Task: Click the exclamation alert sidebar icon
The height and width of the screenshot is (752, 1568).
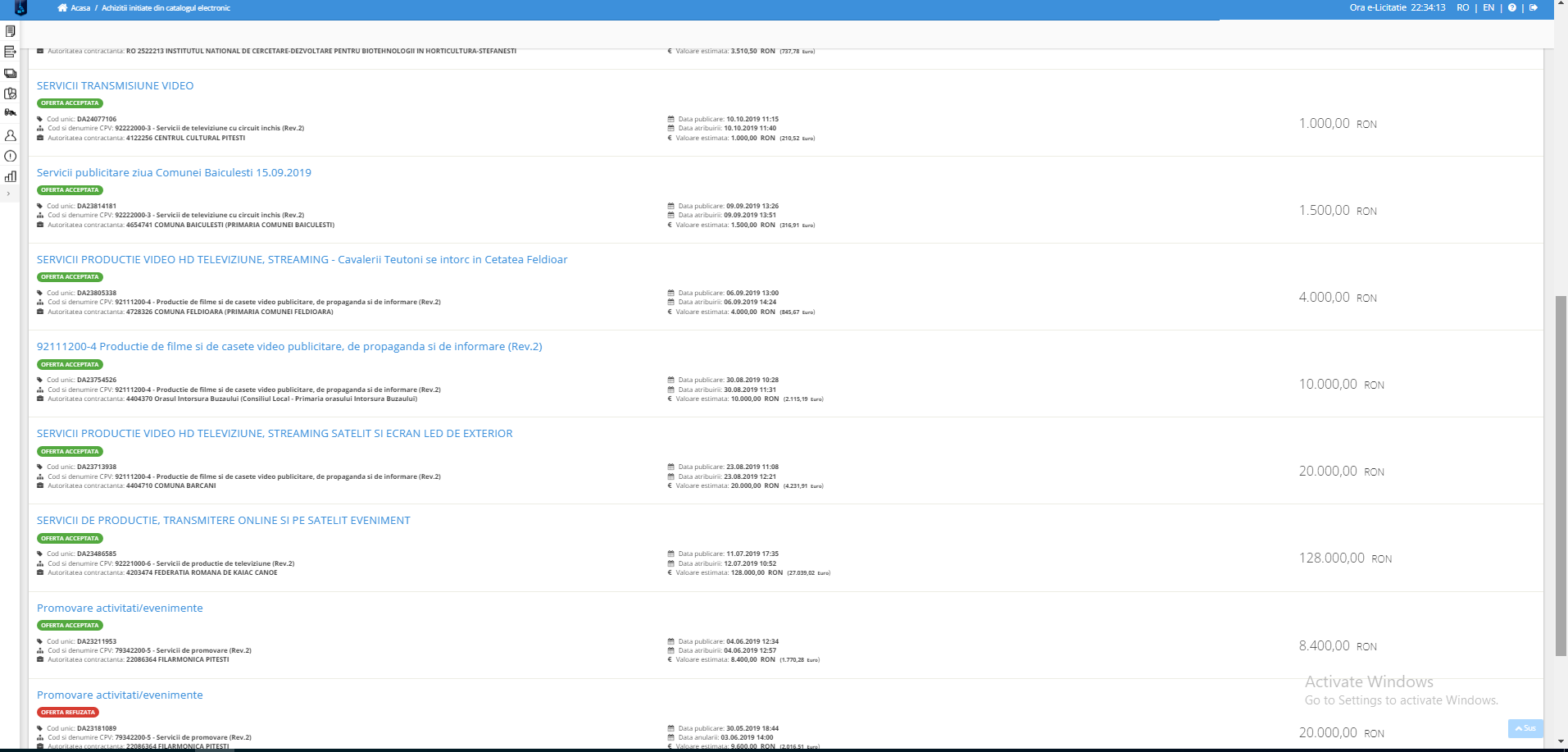Action: (10, 156)
